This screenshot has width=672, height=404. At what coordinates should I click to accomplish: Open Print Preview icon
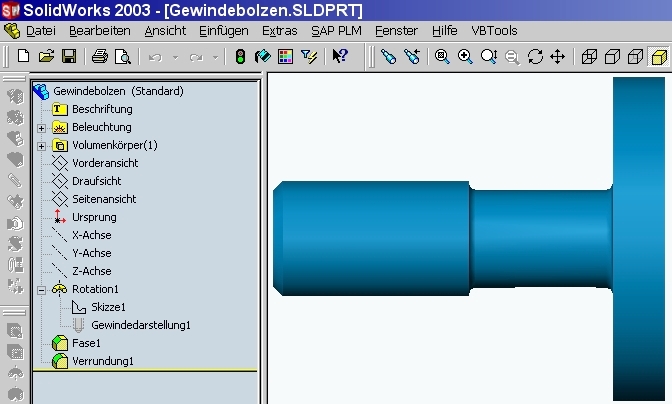pos(123,56)
